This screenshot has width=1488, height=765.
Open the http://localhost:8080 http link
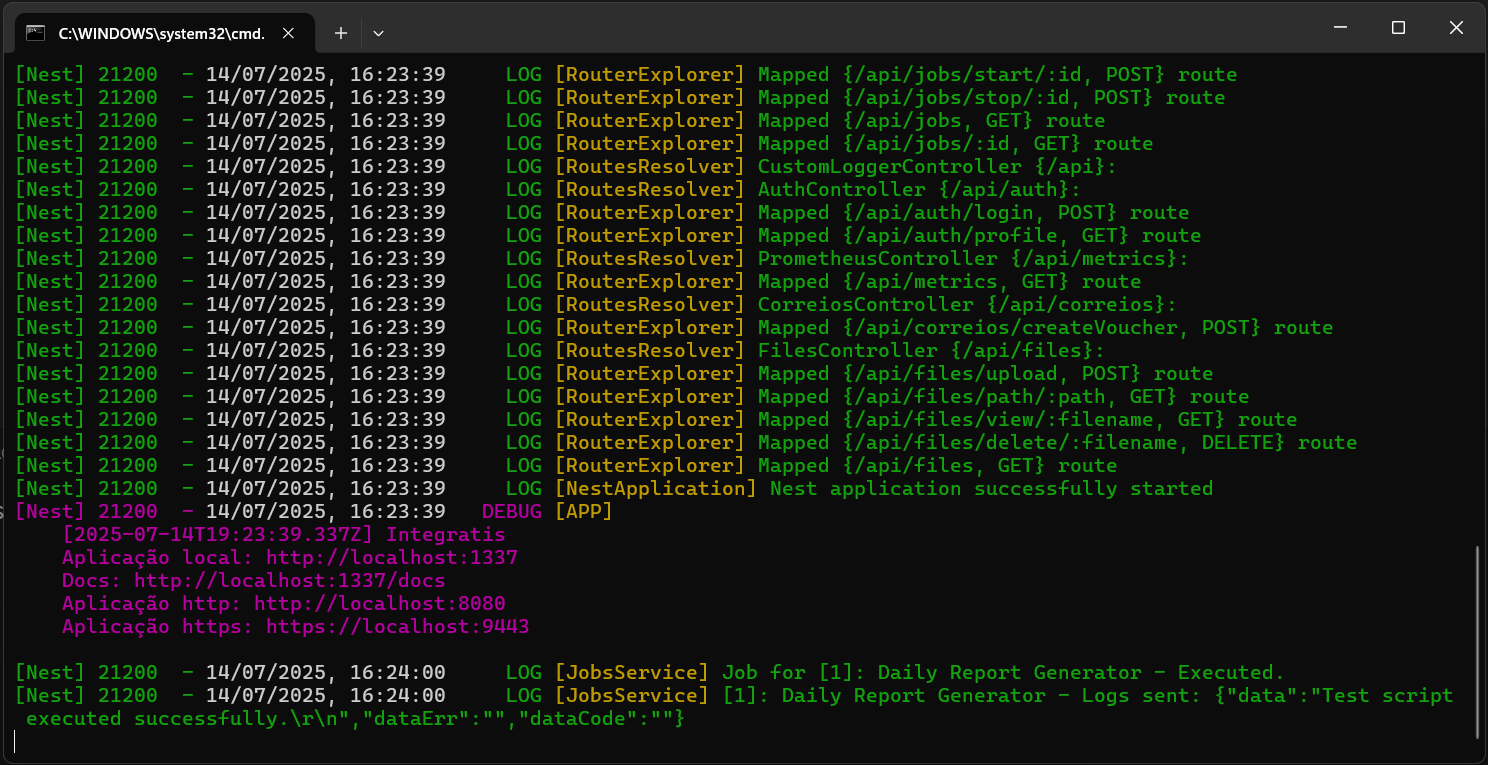[379, 604]
